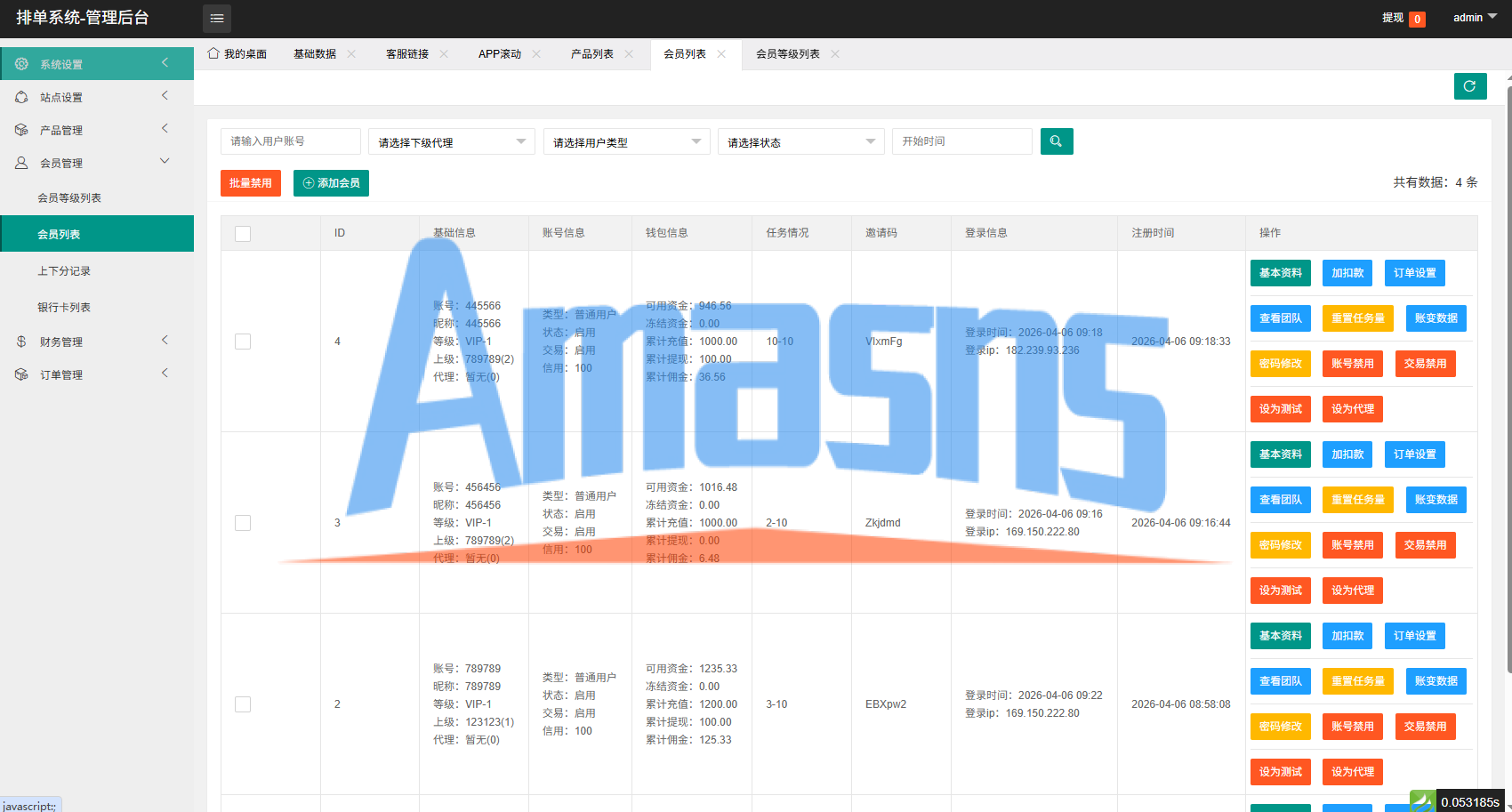Close the 产品列表 tab
Viewport: 1512px width, 812px height.
click(x=629, y=54)
